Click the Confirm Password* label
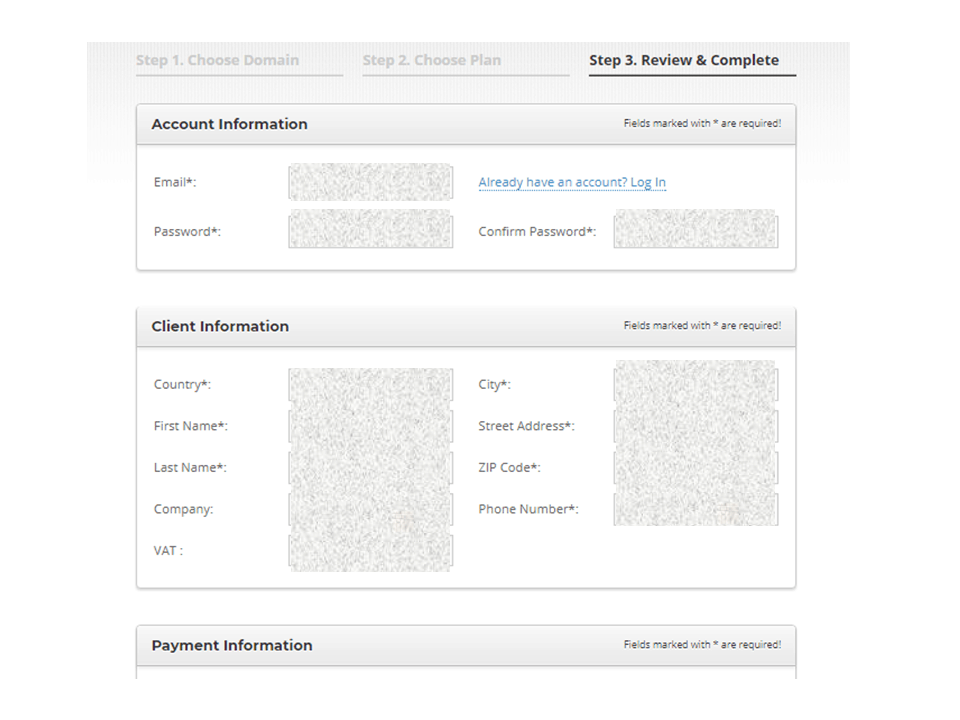This screenshot has height=720, width=960. tap(537, 231)
